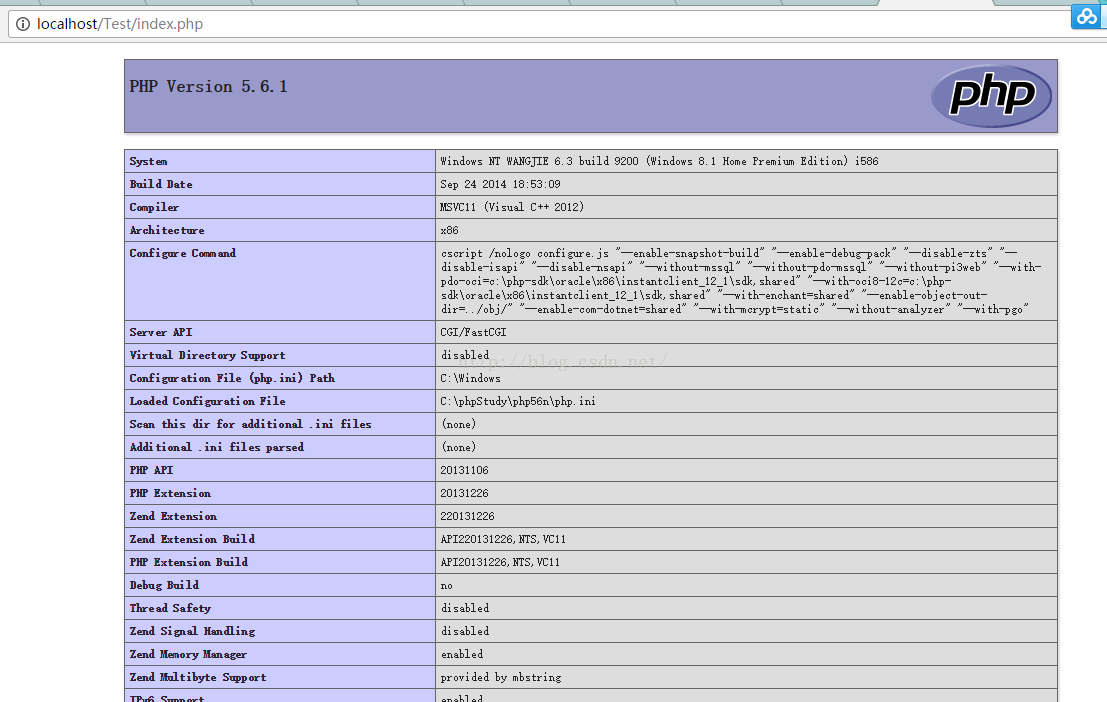Viewport: 1107px width, 702px height.
Task: Click 'PHP Extension Build' label
Action: pyautogui.click(x=189, y=563)
